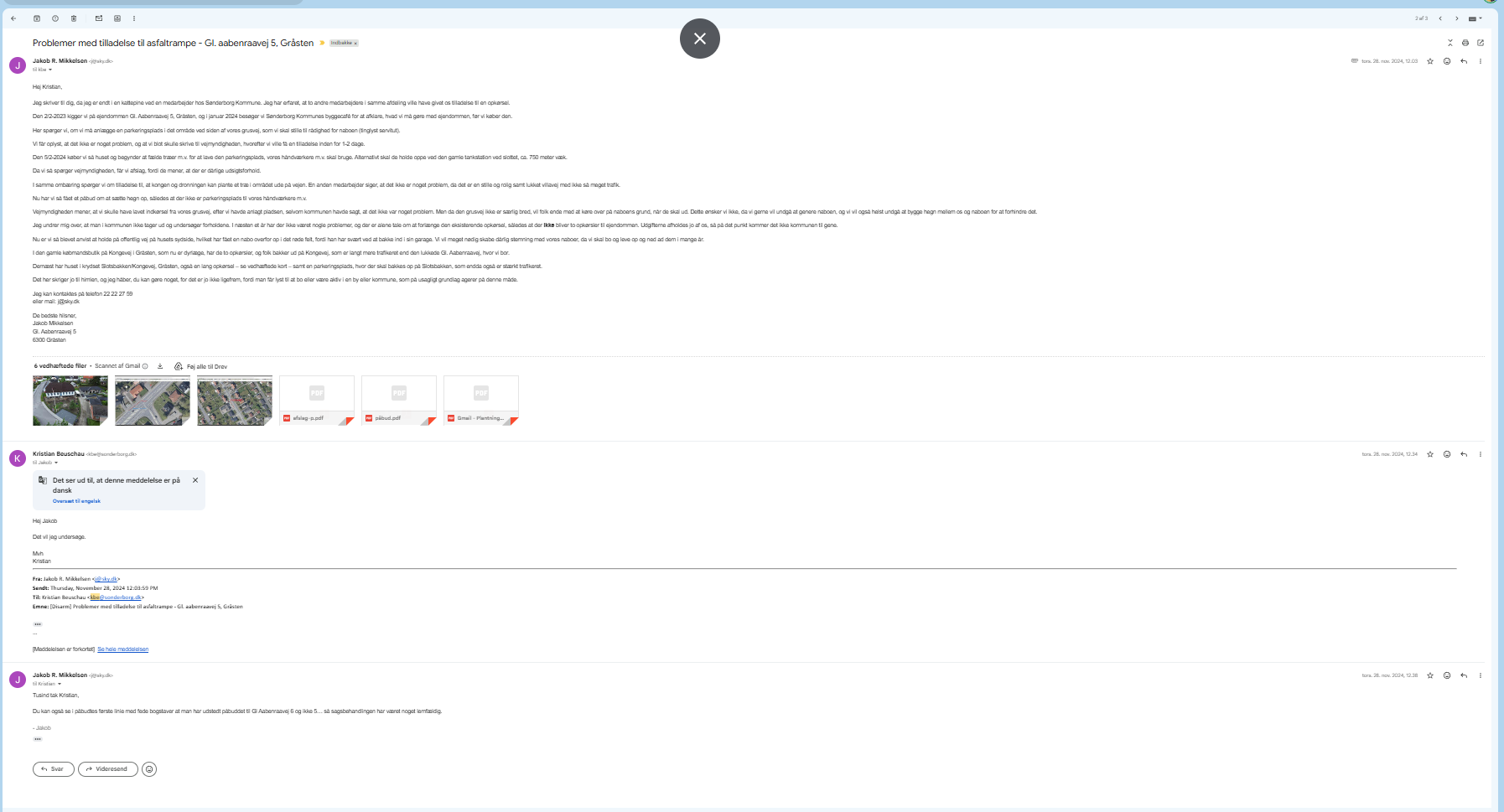This screenshot has width=1504, height=812.
Task: Expand trimmed content in Jakob's last message
Action: coord(38,739)
